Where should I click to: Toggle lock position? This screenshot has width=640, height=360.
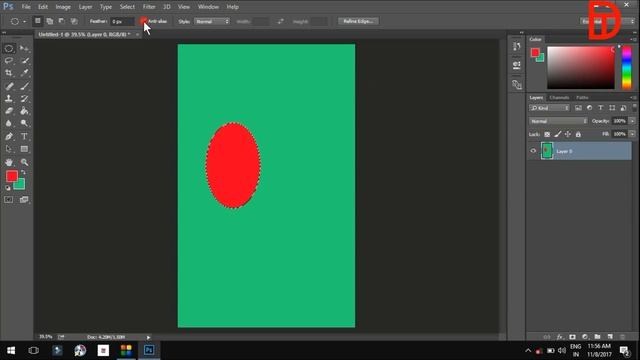pyautogui.click(x=568, y=134)
